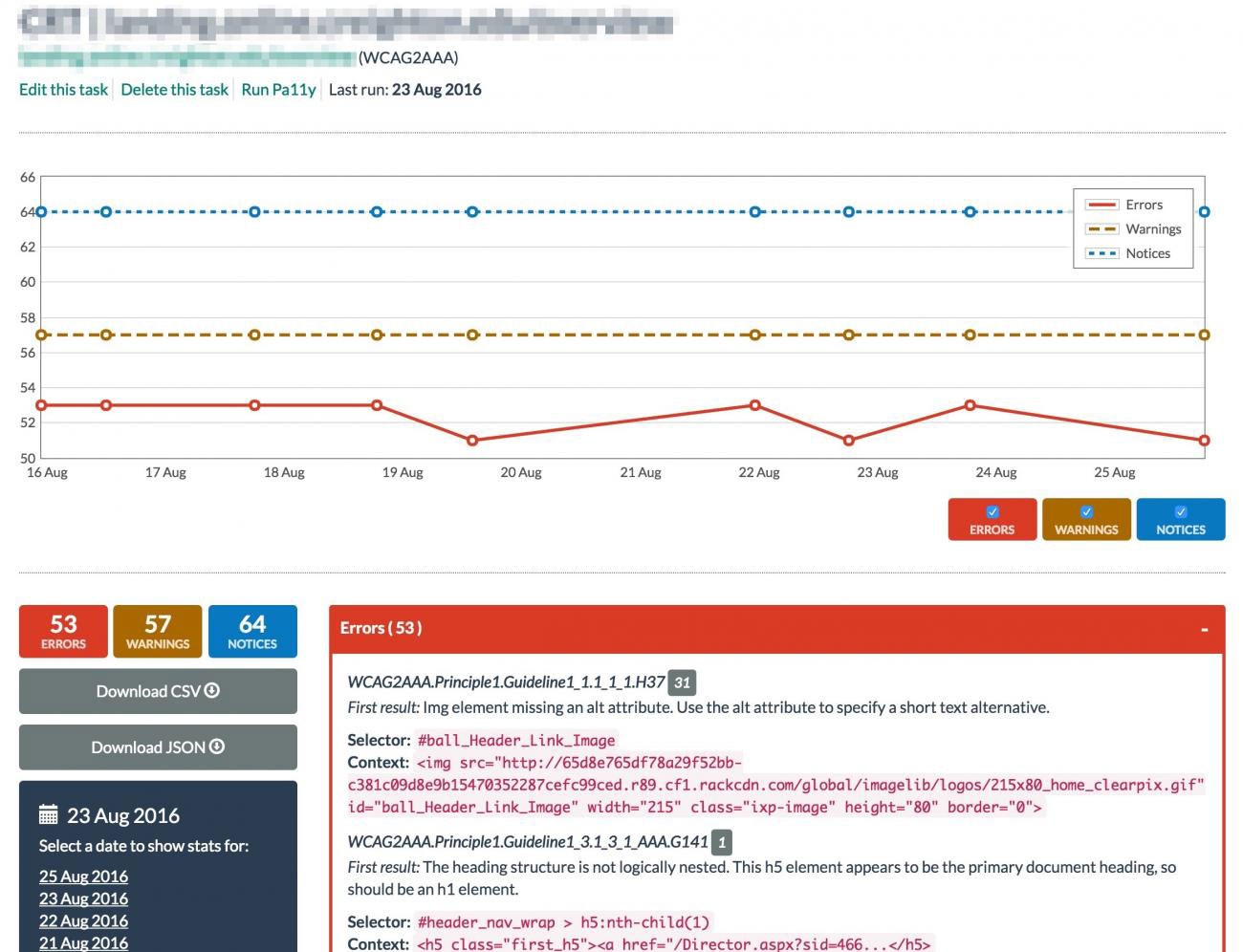Open Edit this task link

(x=63, y=90)
